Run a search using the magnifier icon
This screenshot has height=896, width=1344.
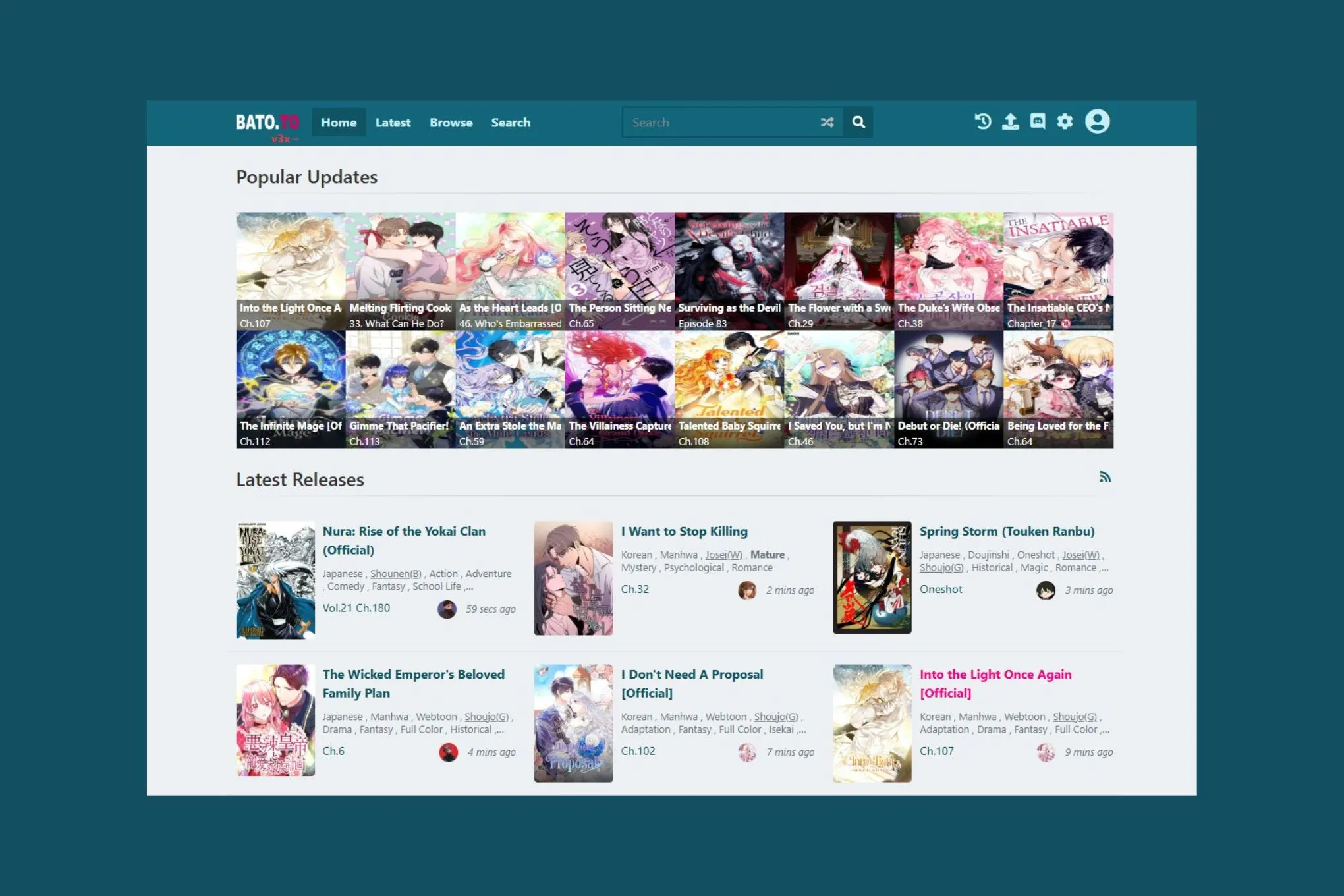[x=858, y=122]
